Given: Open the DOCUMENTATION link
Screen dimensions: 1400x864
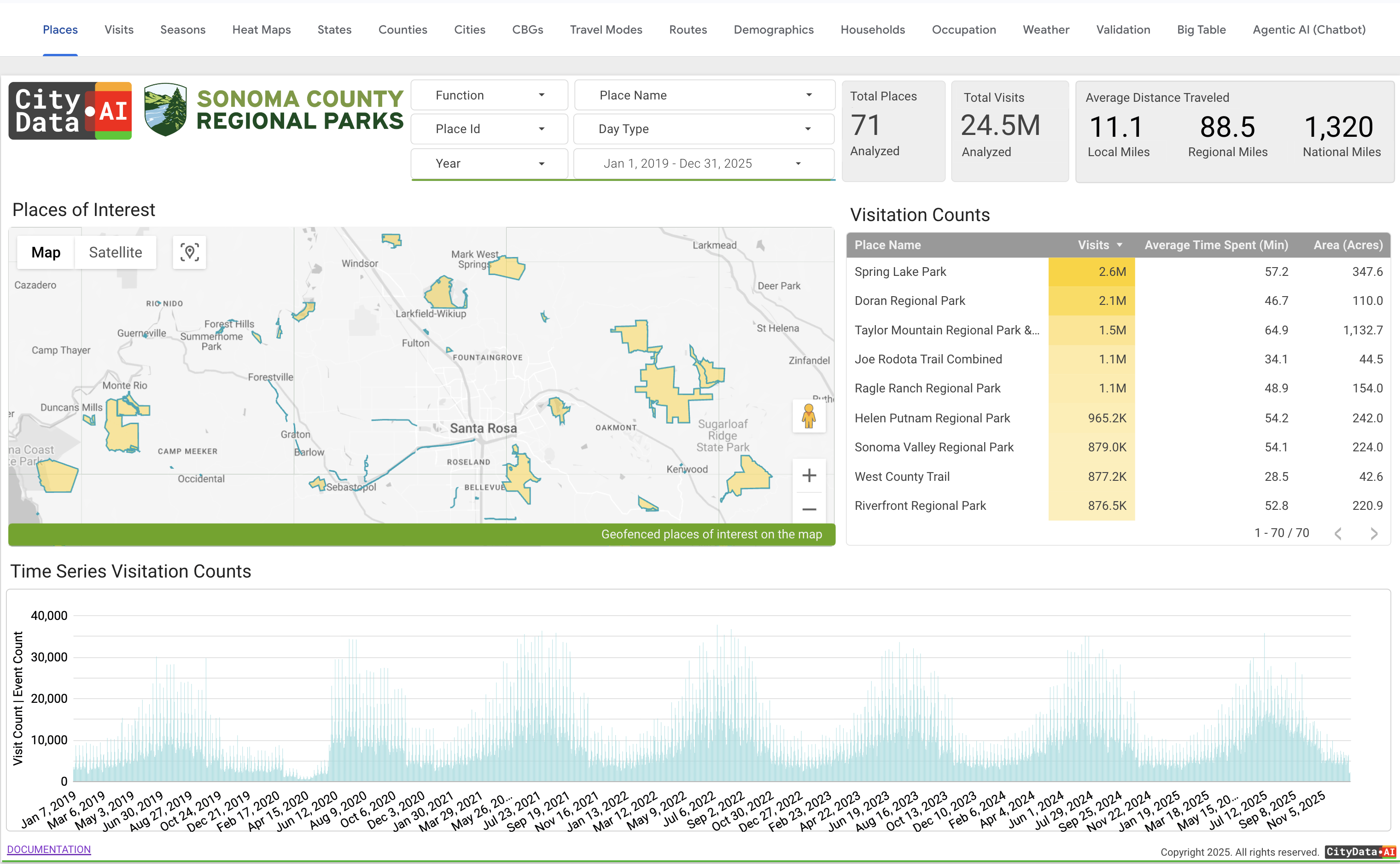Looking at the screenshot, I should 48,849.
